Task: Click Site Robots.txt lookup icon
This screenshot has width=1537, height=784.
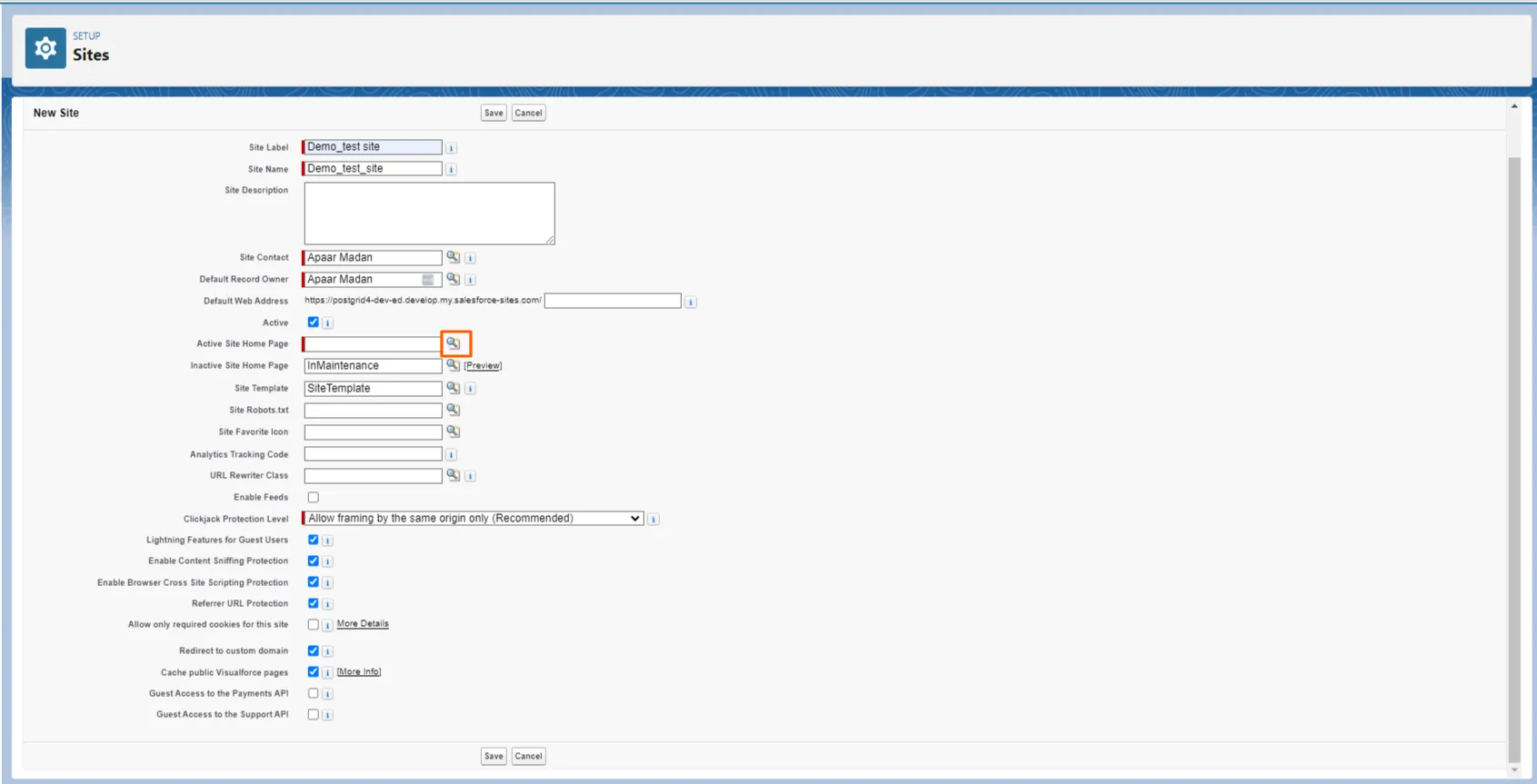Action: tap(453, 410)
